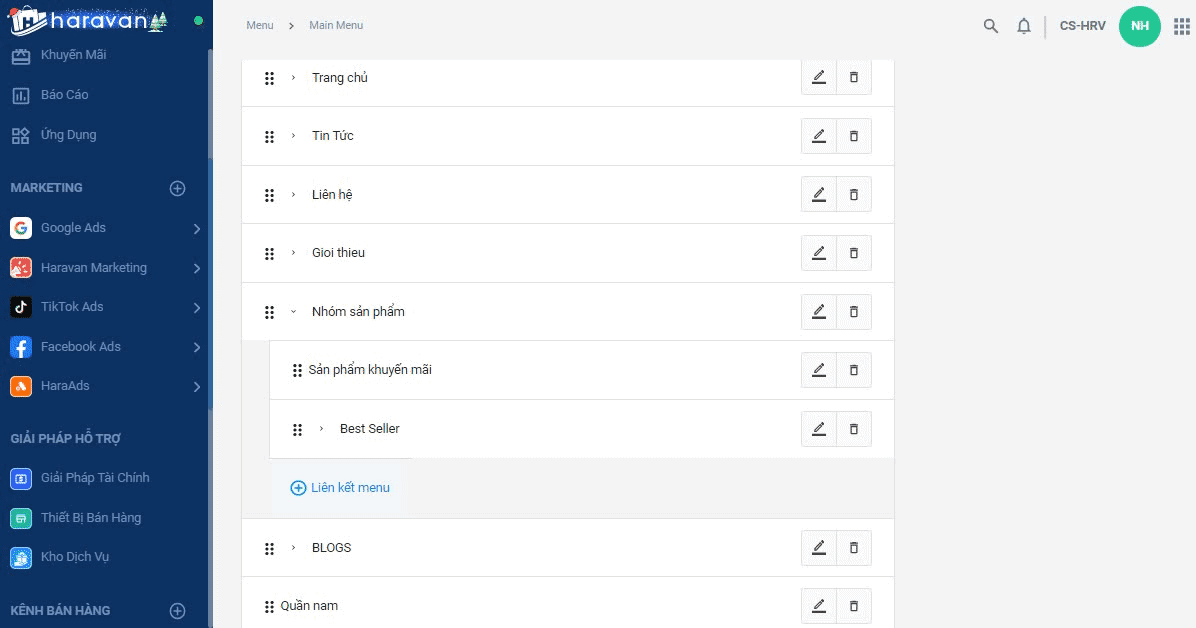
Task: Open the NH user avatar
Action: 1139,26
